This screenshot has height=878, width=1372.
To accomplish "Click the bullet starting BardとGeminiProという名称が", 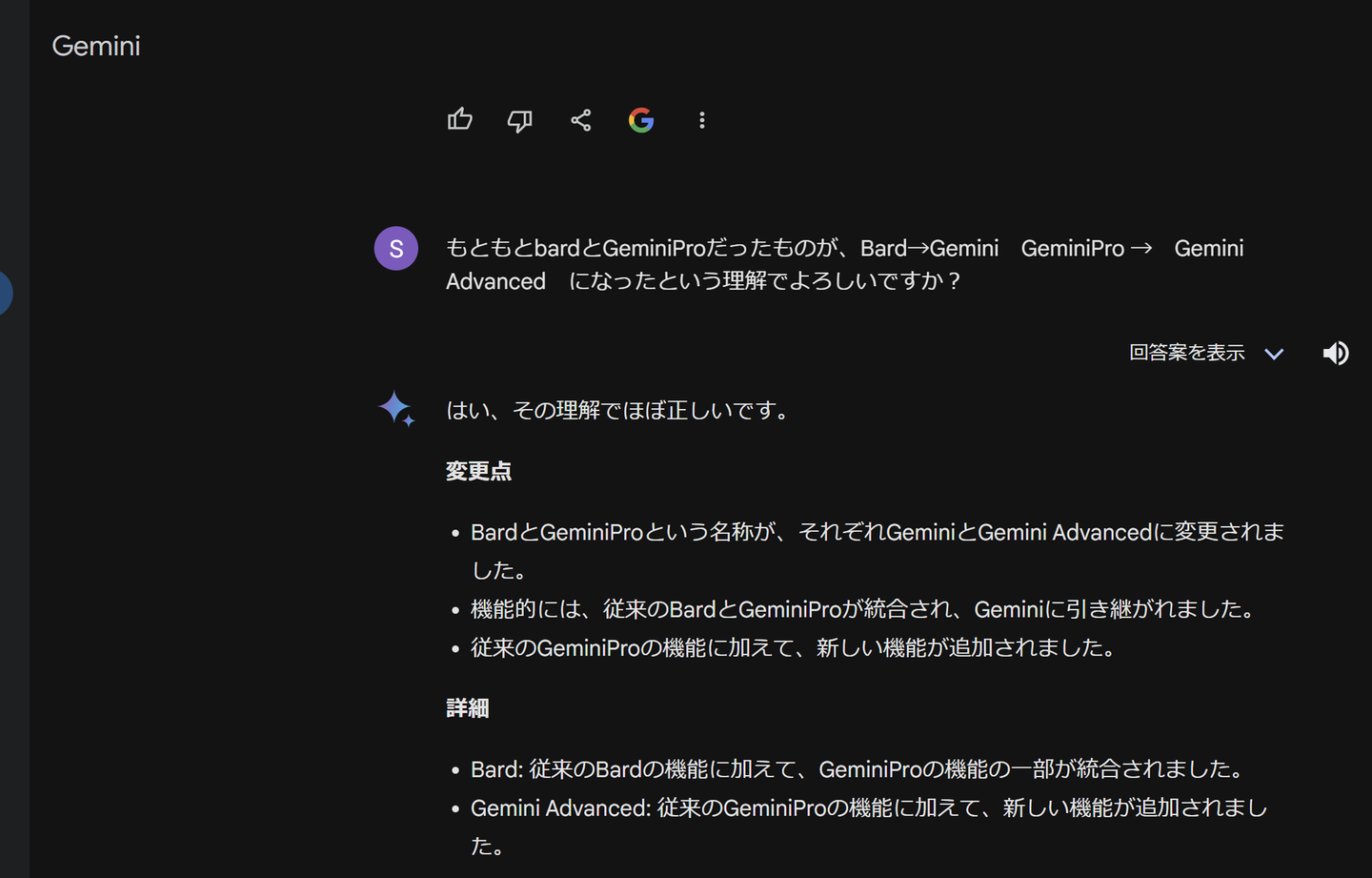I will point(878,551).
